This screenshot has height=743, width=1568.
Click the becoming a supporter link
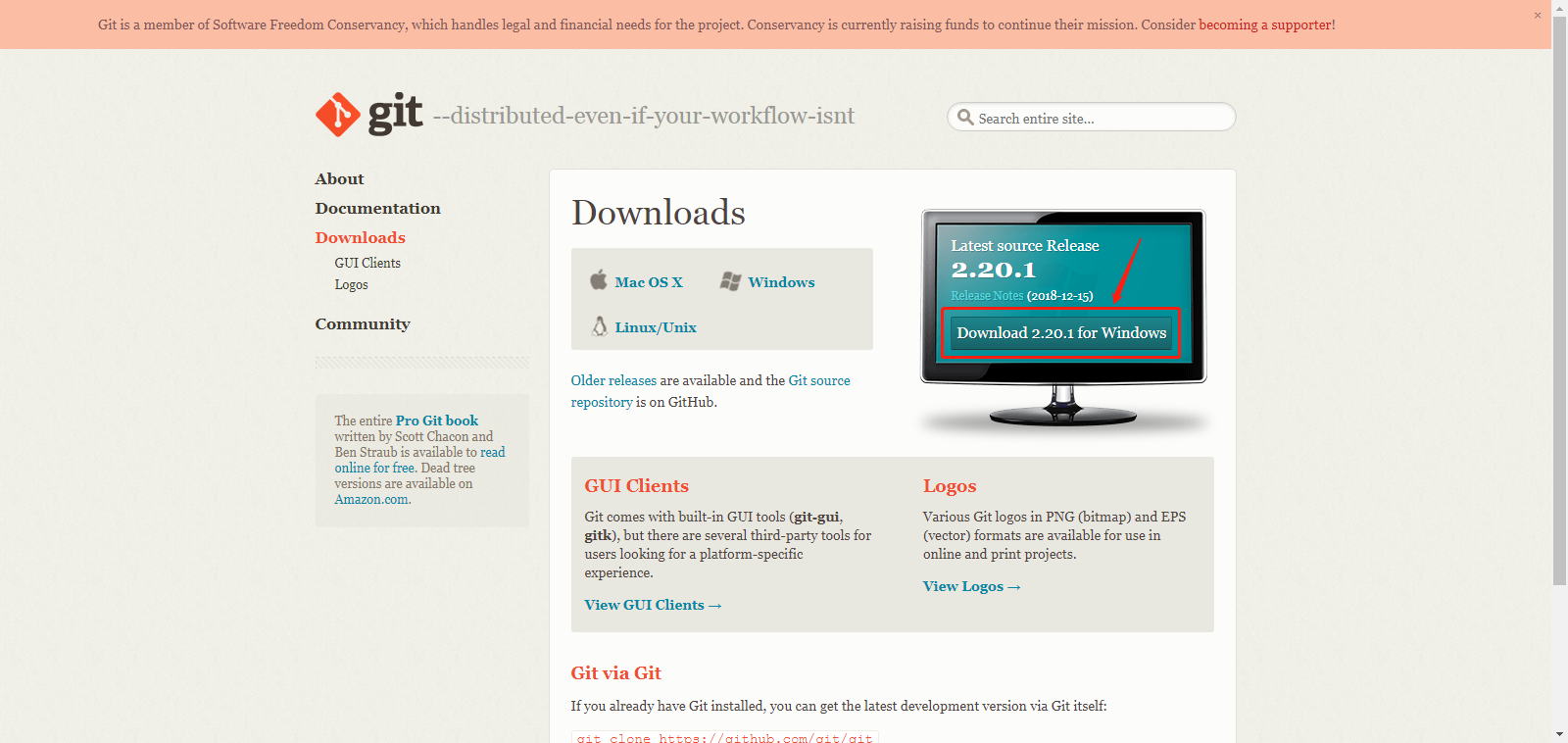click(1265, 25)
